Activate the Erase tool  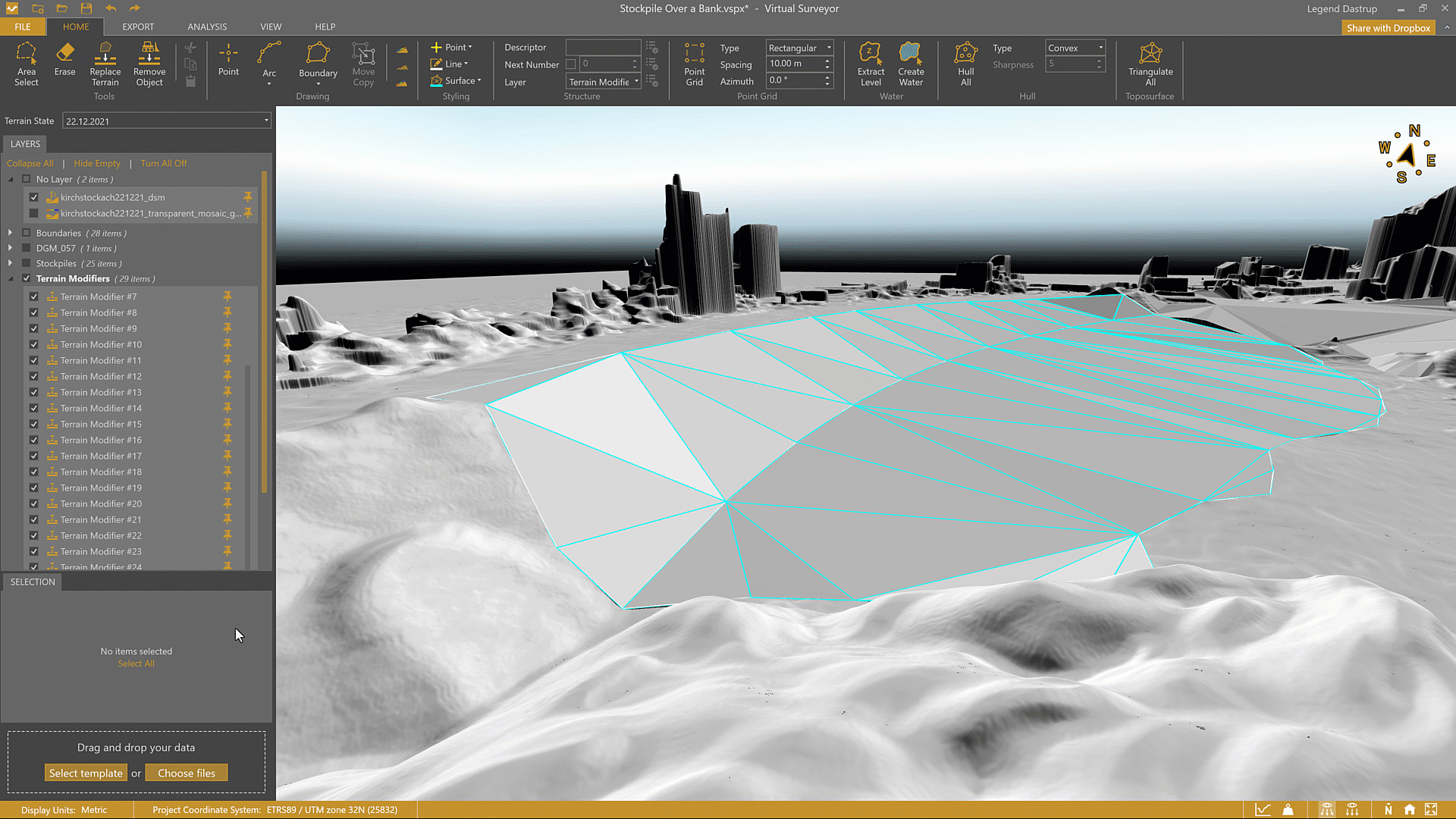point(64,59)
